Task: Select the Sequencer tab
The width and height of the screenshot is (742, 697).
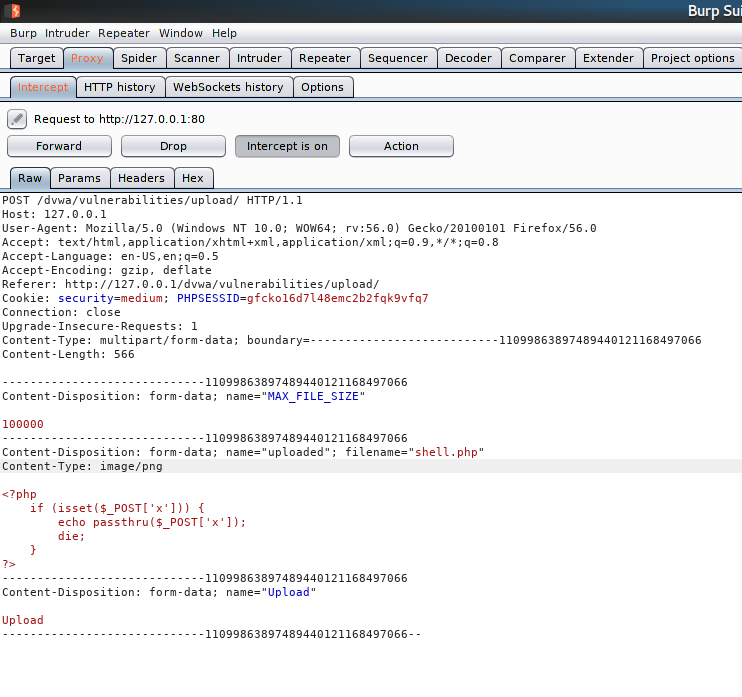Action: [x=398, y=58]
